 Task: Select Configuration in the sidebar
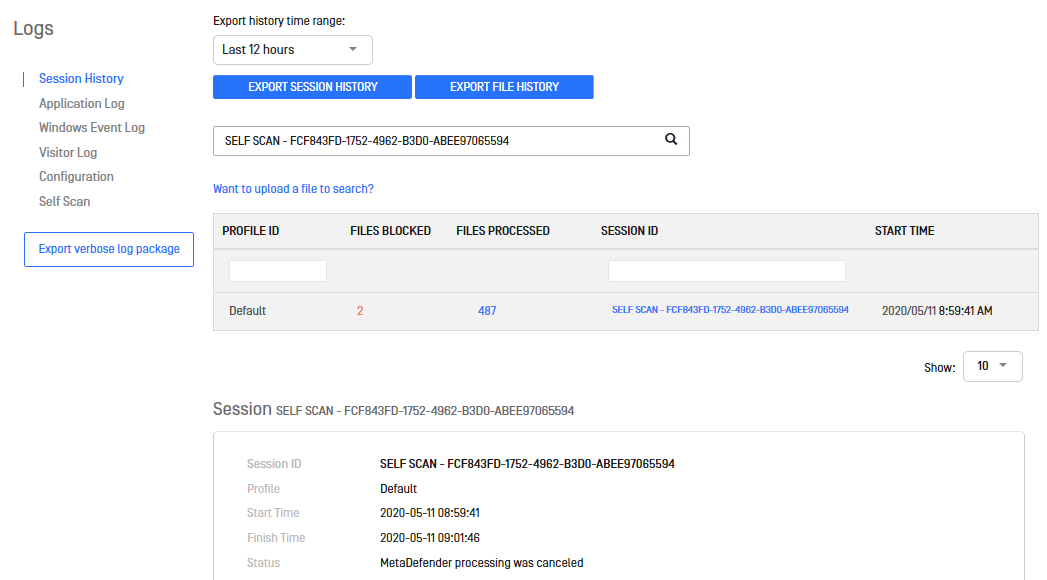pyautogui.click(x=76, y=176)
